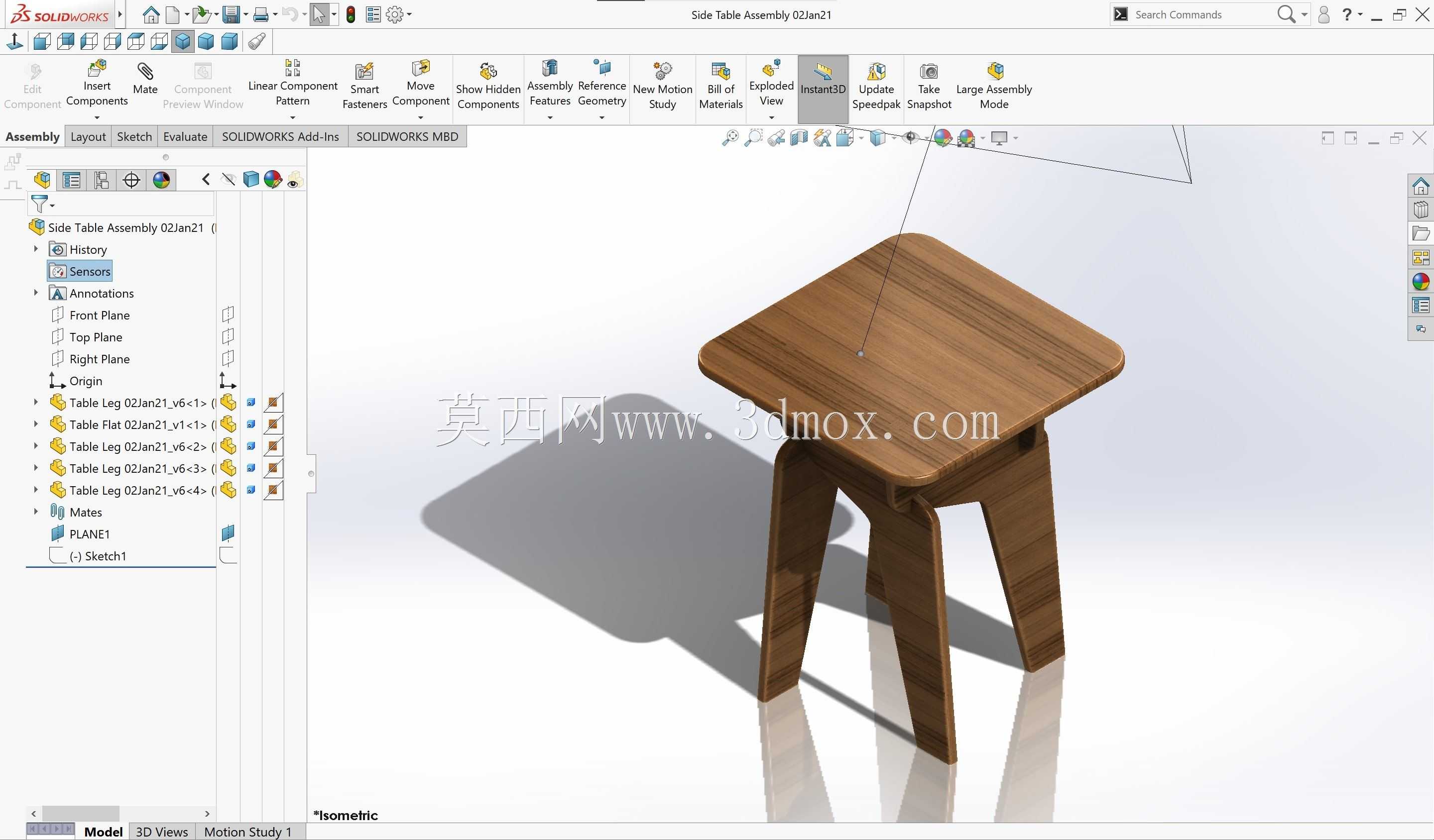The image size is (1434, 840).
Task: Open the Evaluate tab
Action: point(185,136)
